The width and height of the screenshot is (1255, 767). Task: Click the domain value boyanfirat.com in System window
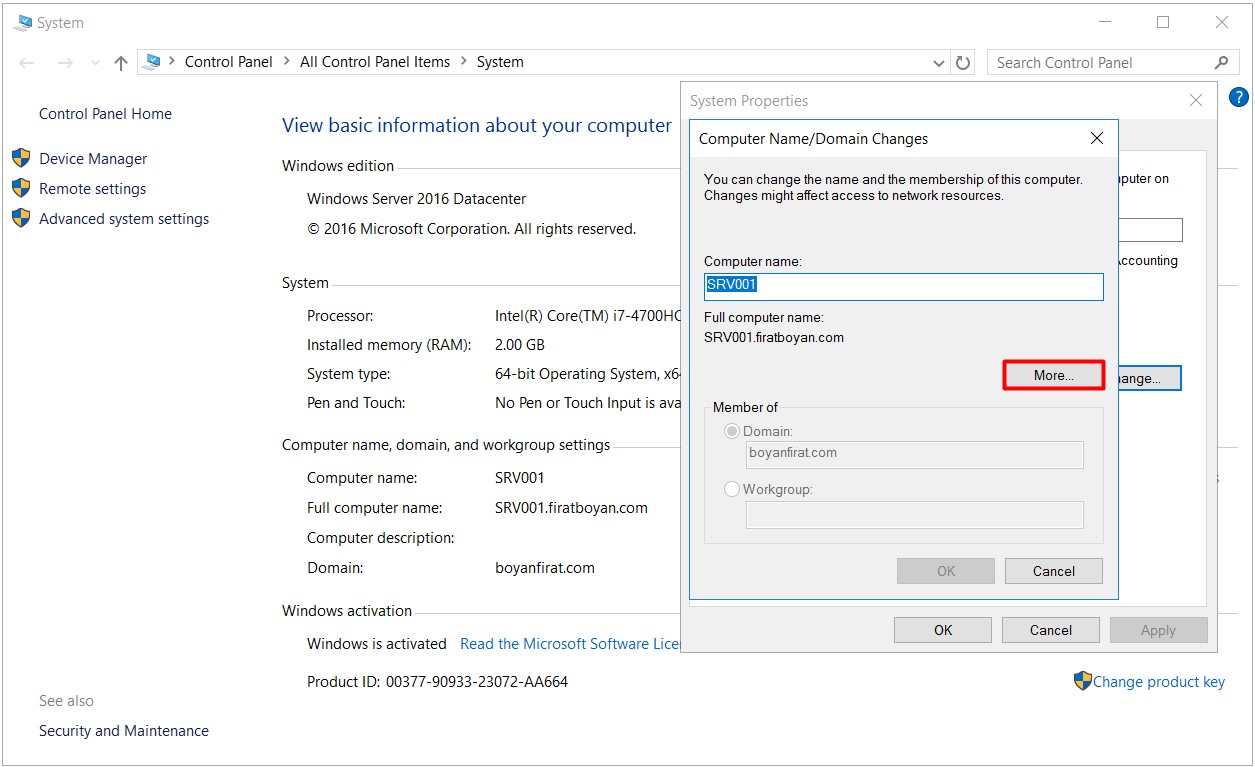[x=545, y=568]
